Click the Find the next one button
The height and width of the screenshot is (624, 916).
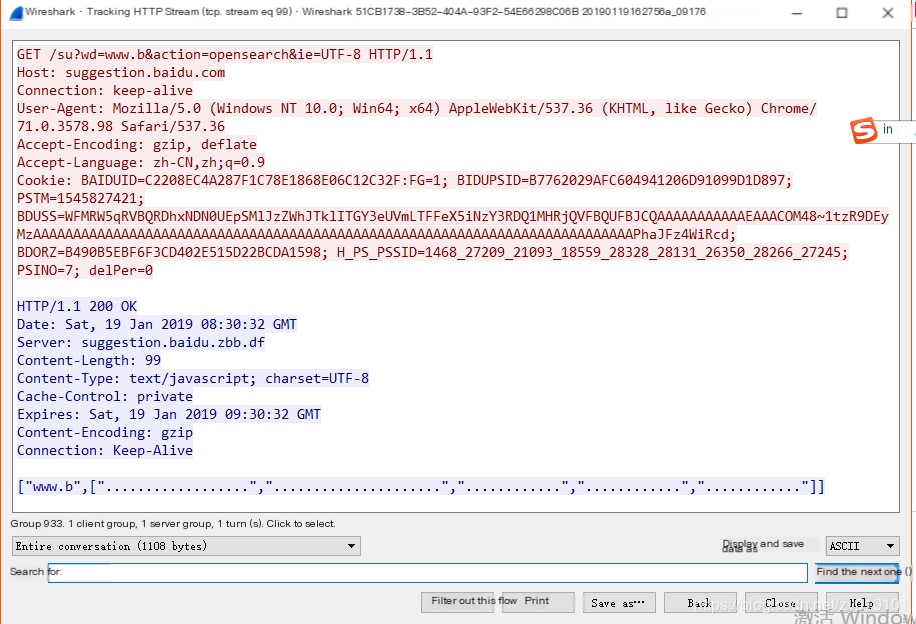(x=857, y=573)
